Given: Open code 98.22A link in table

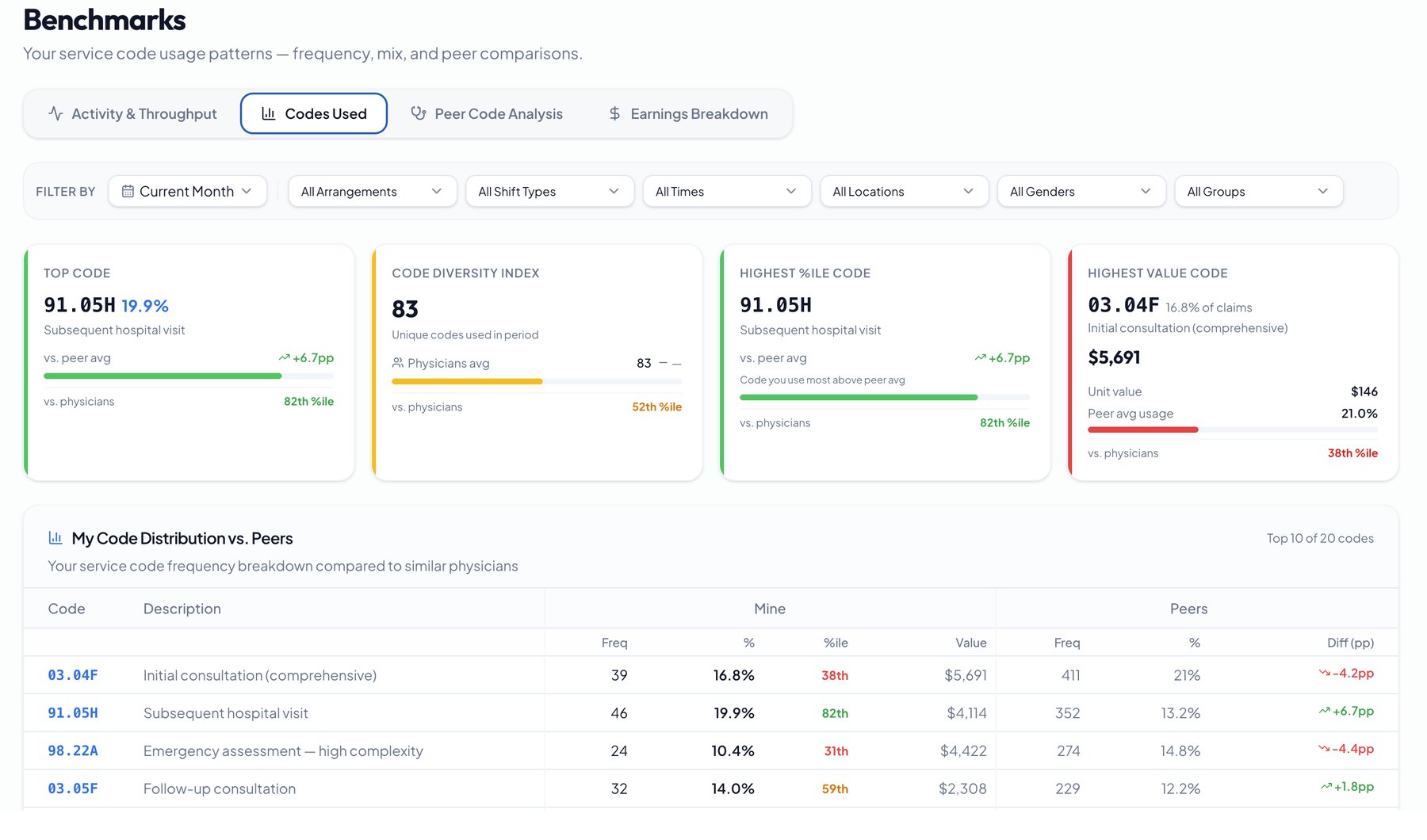Looking at the screenshot, I should (x=73, y=750).
